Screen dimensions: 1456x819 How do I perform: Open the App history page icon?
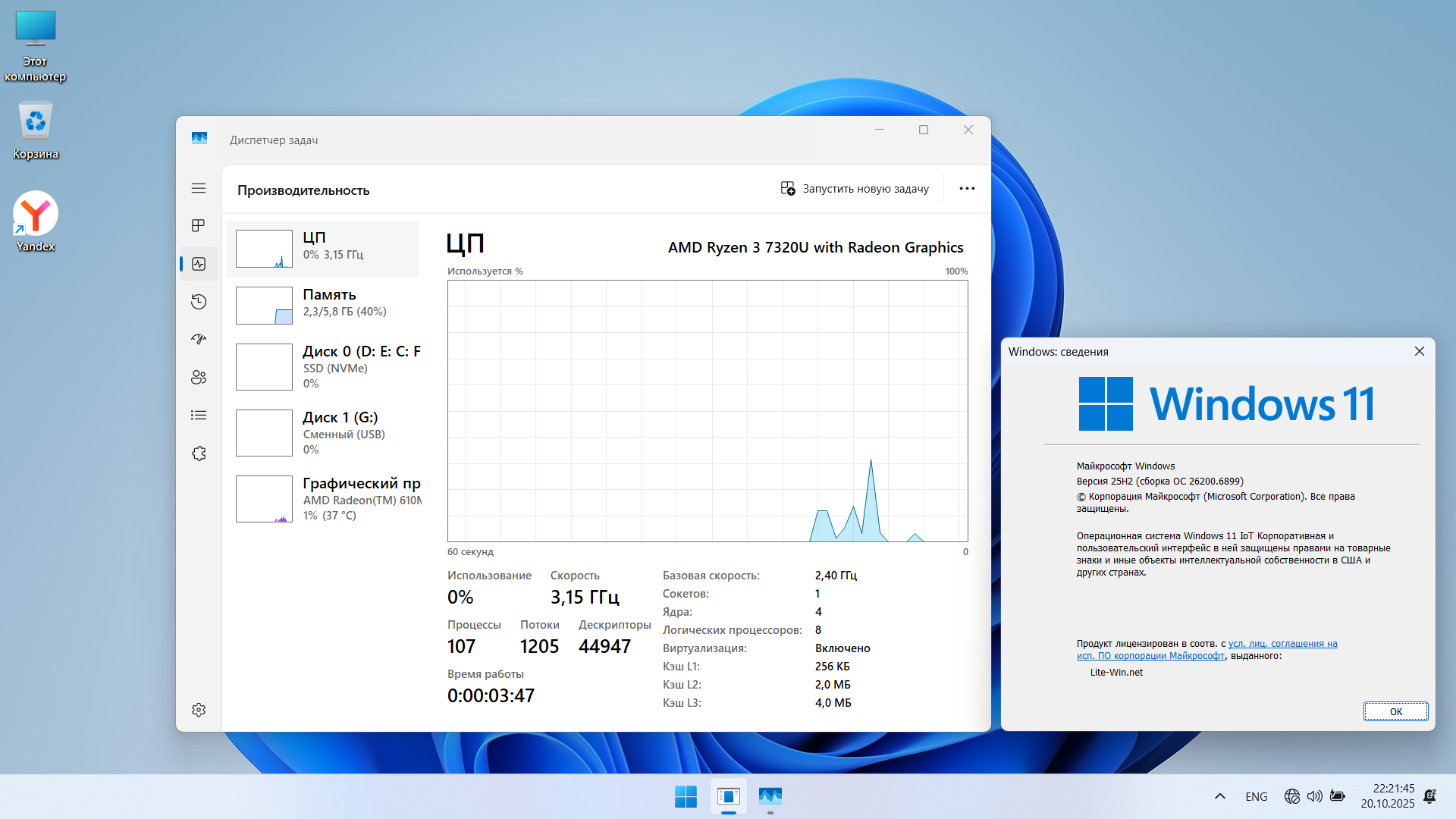(x=199, y=302)
